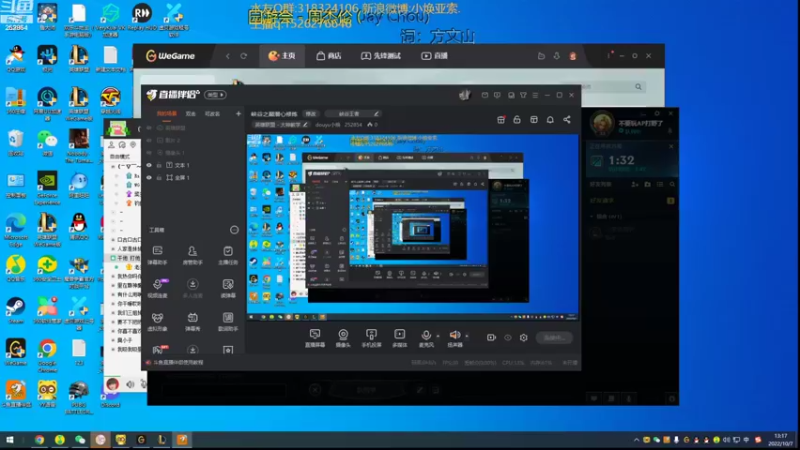Expand the microphone options arrow
Image resolution: width=800 pixels, height=450 pixels.
click(438, 336)
